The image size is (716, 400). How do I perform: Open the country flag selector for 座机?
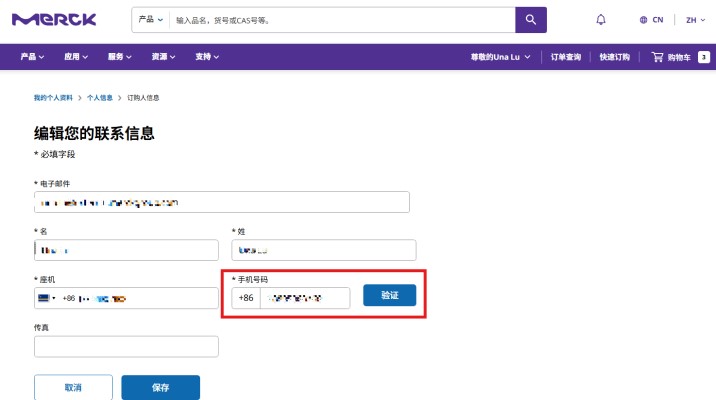tap(46, 298)
